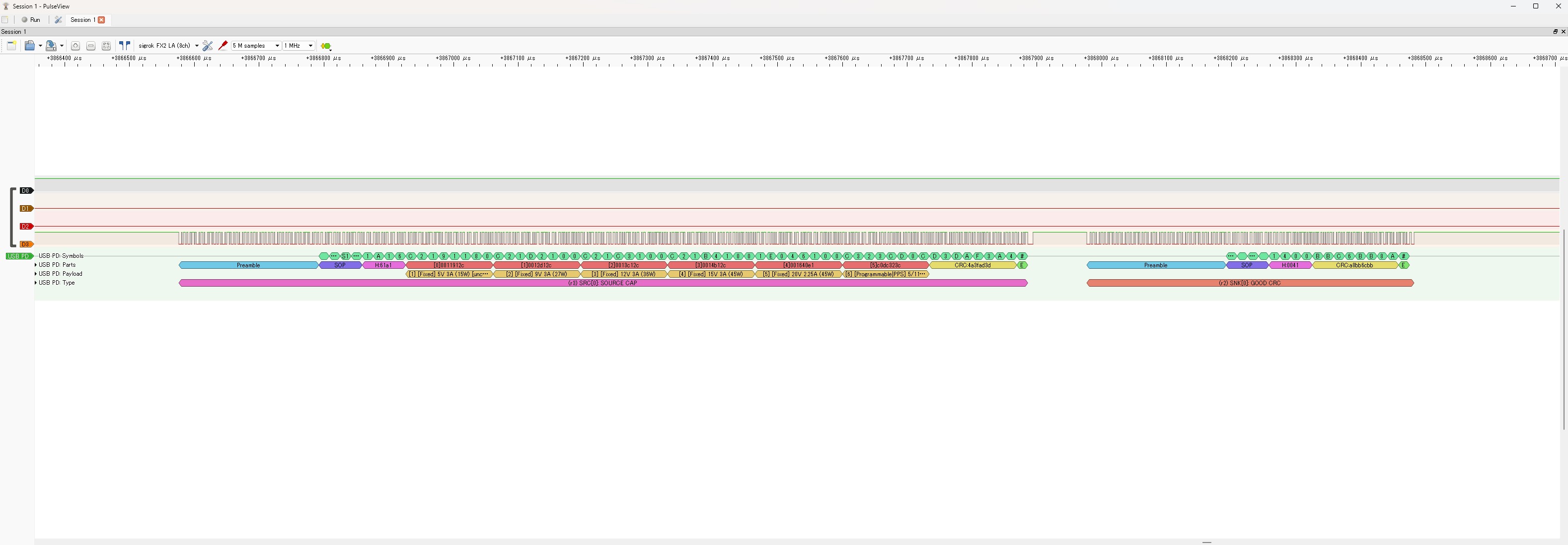Click the add protocol decoder icon
Screen dimensions: 1568x545
(x=326, y=46)
